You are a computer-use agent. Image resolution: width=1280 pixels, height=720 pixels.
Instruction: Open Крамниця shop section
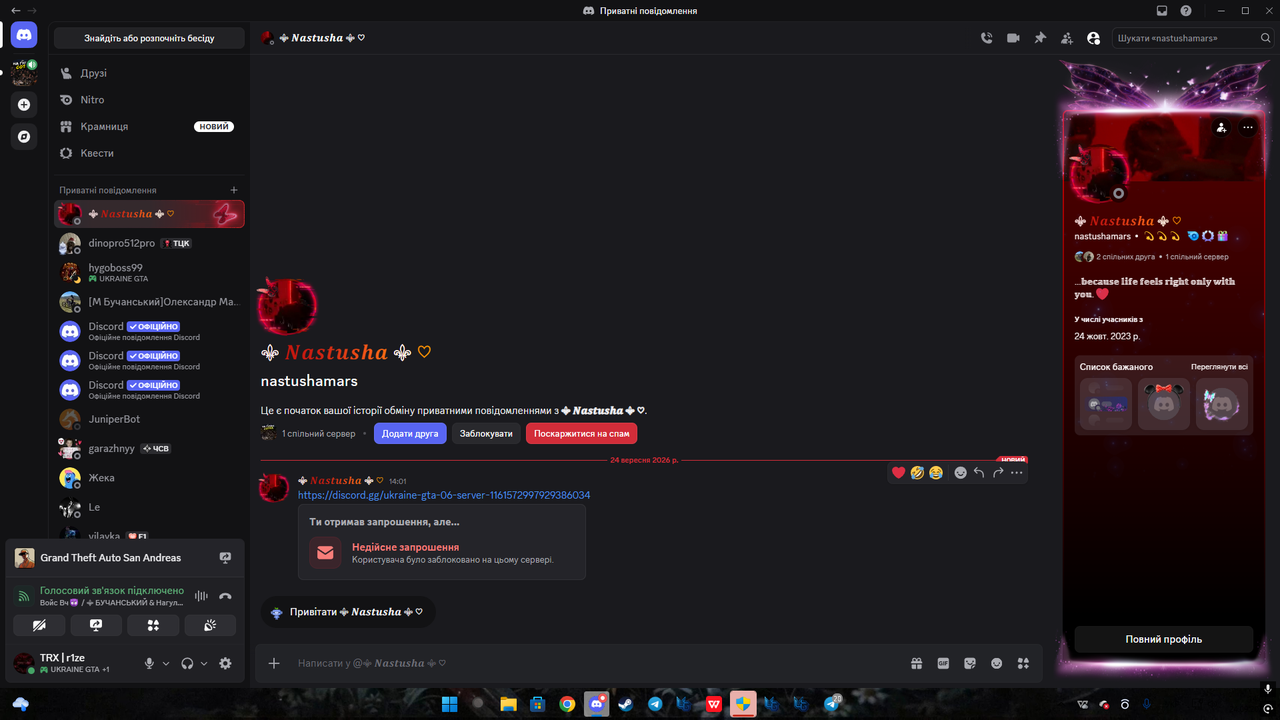pyautogui.click(x=149, y=127)
